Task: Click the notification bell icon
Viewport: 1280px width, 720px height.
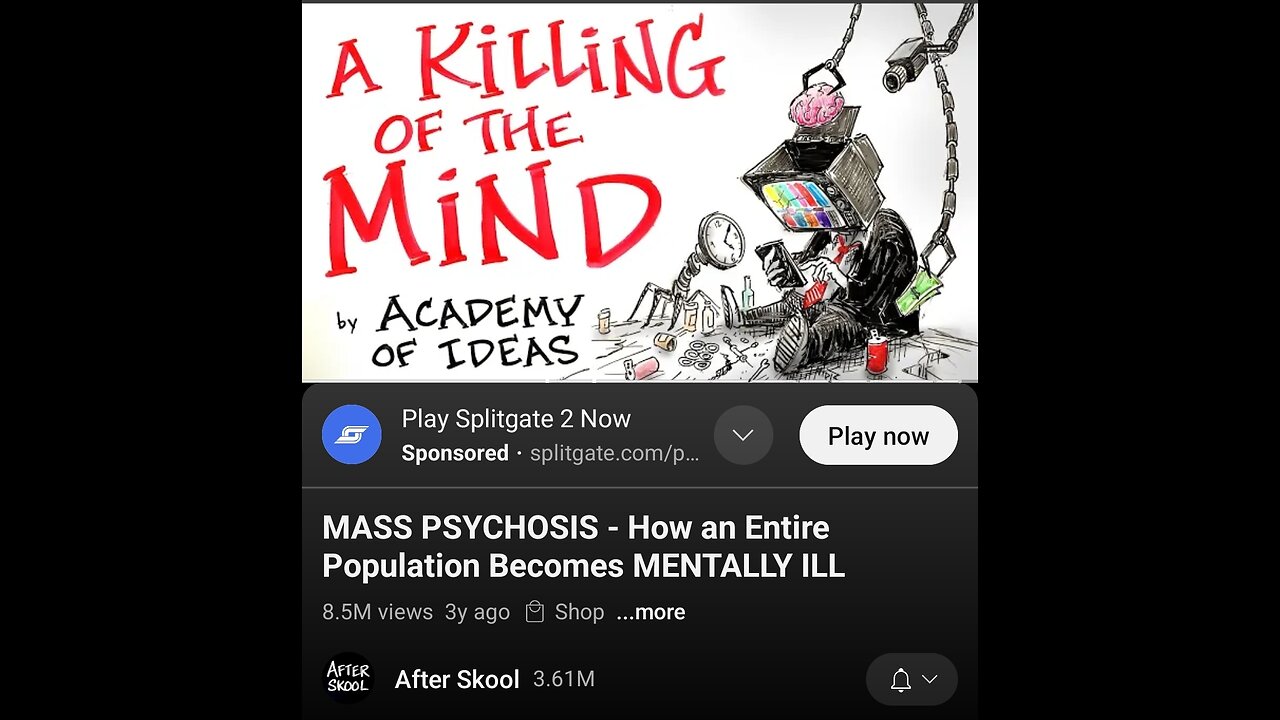Action: pyautogui.click(x=901, y=680)
